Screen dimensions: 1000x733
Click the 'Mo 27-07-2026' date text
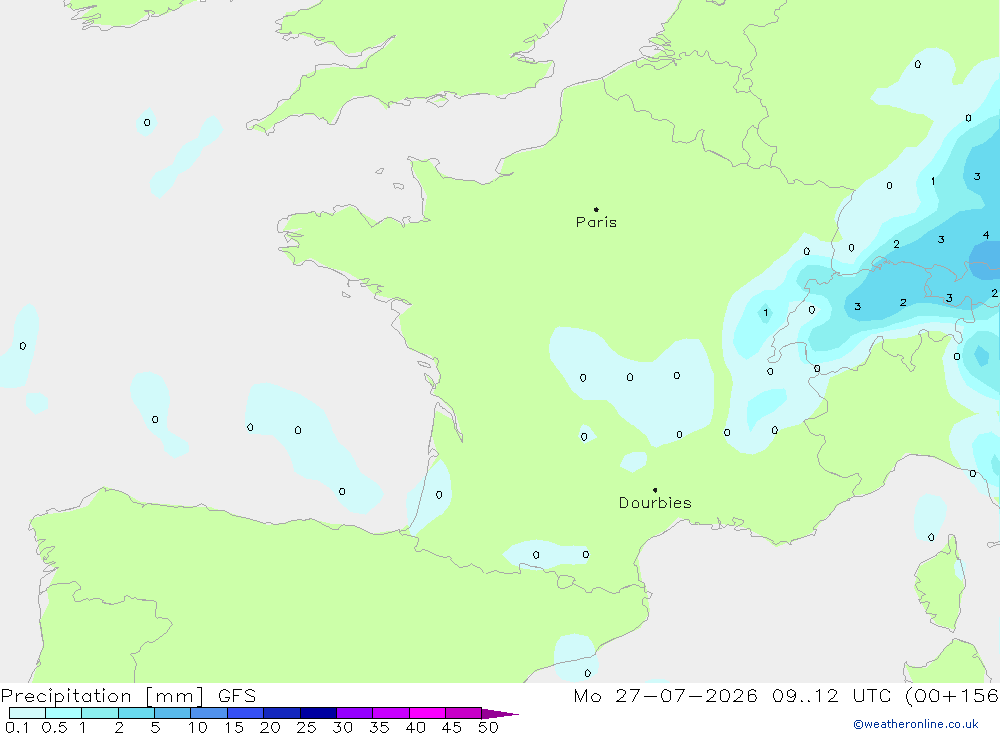pos(665,696)
